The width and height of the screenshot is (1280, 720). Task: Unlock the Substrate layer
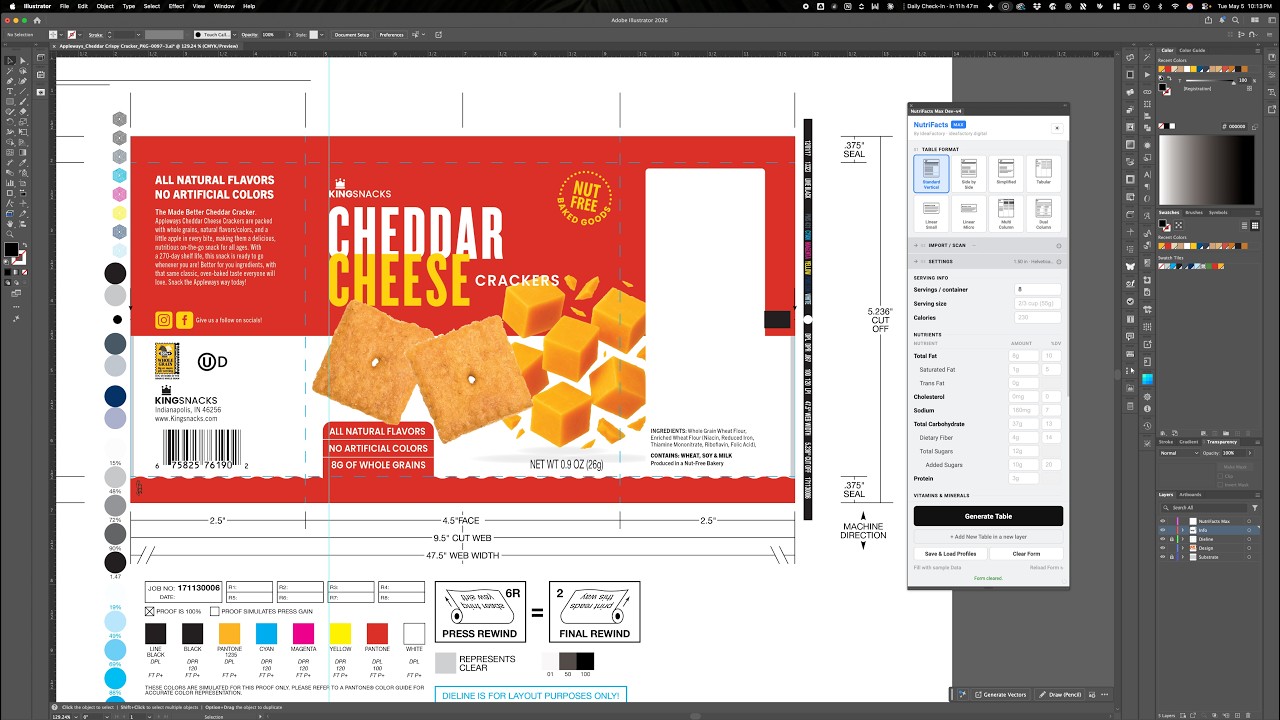(x=1171, y=557)
